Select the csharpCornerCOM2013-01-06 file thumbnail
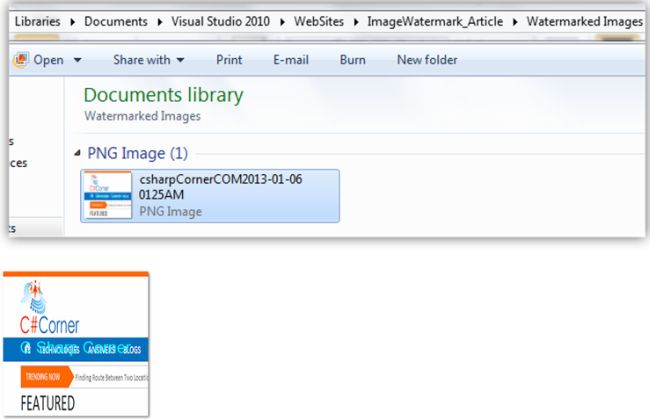This screenshot has height=420, width=650. coord(108,195)
